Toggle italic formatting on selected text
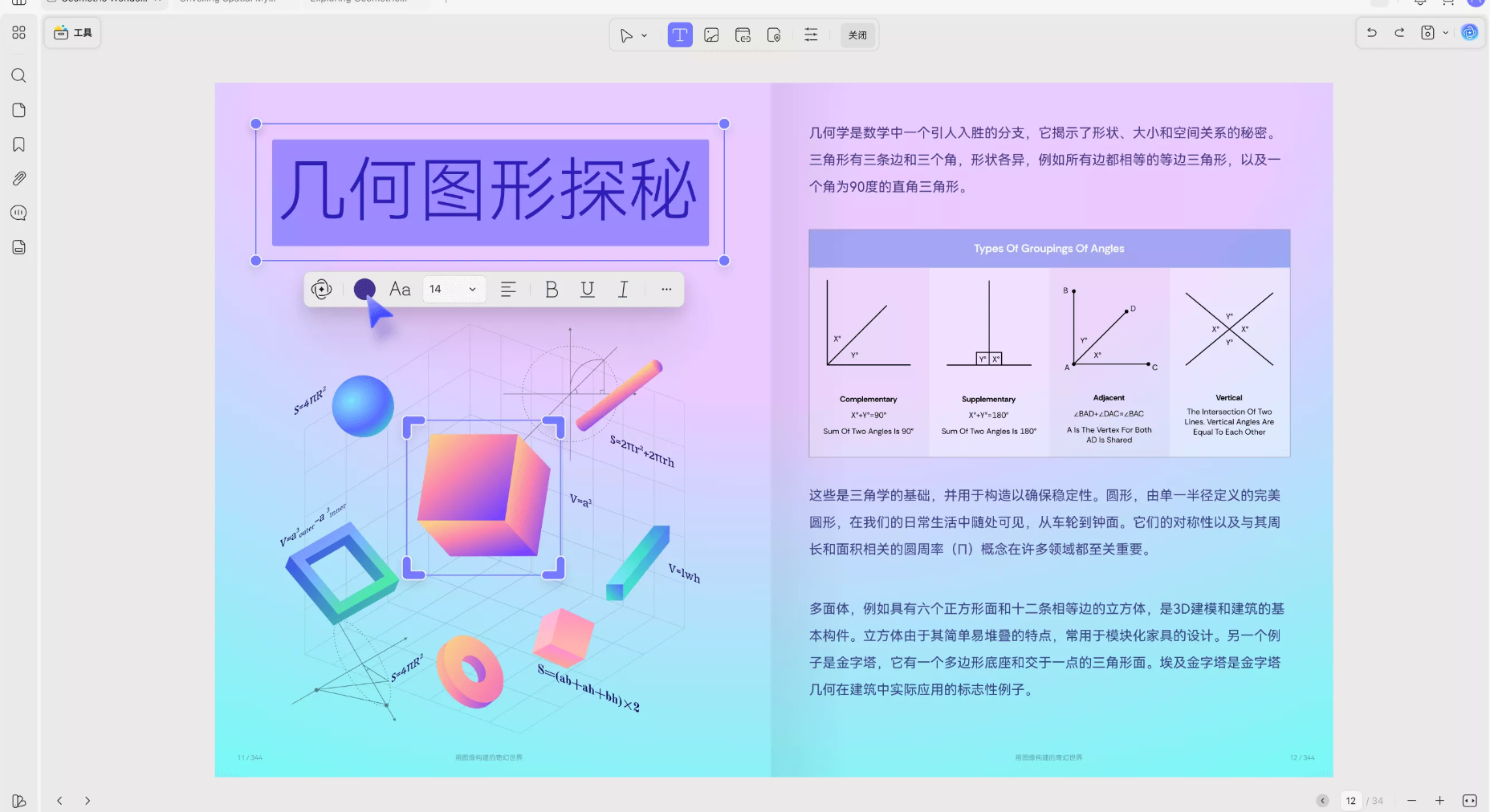 tap(623, 290)
